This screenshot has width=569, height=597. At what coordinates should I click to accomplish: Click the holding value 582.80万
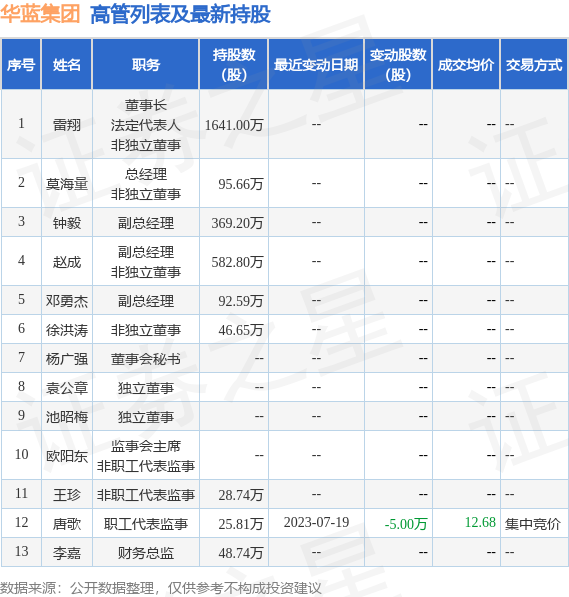tap(237, 262)
